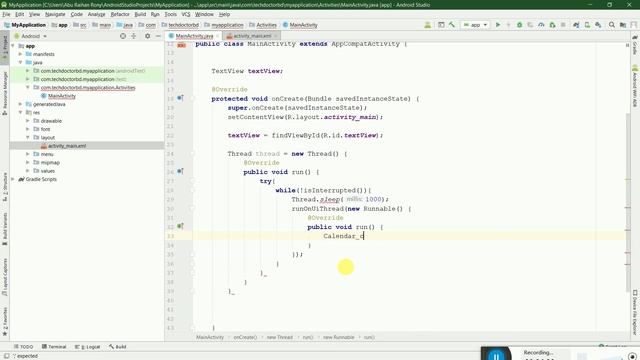Collapse the layout folder

pos(28,138)
